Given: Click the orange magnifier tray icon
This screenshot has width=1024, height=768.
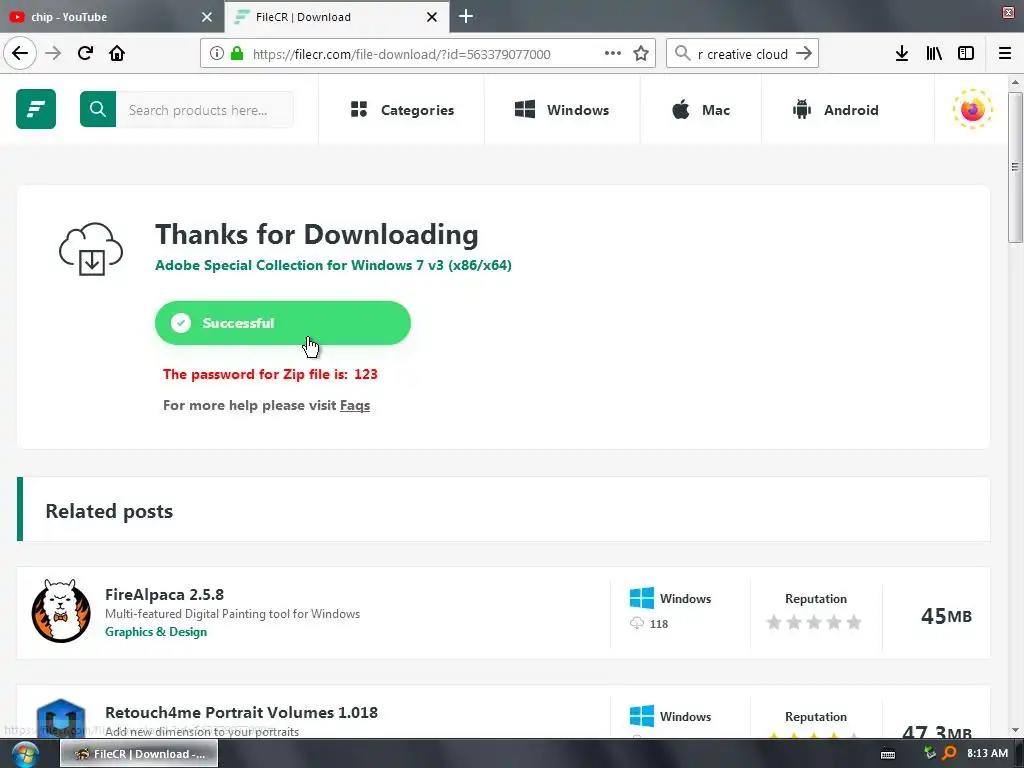Looking at the screenshot, I should (x=950, y=754).
